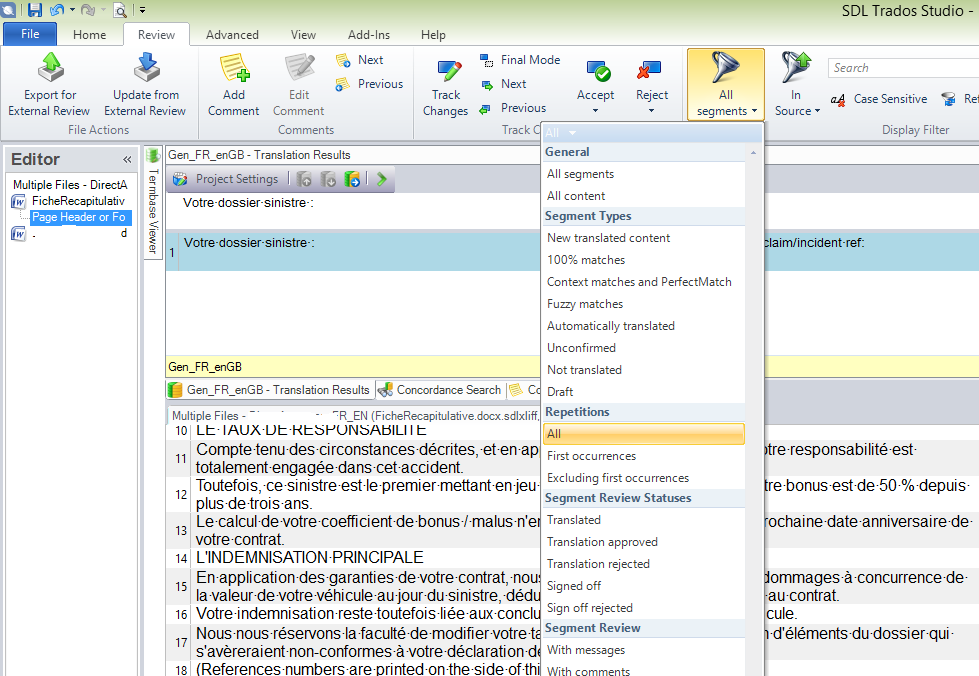The image size is (979, 676).
Task: Filter by Not translated segments
Action: click(x=644, y=370)
